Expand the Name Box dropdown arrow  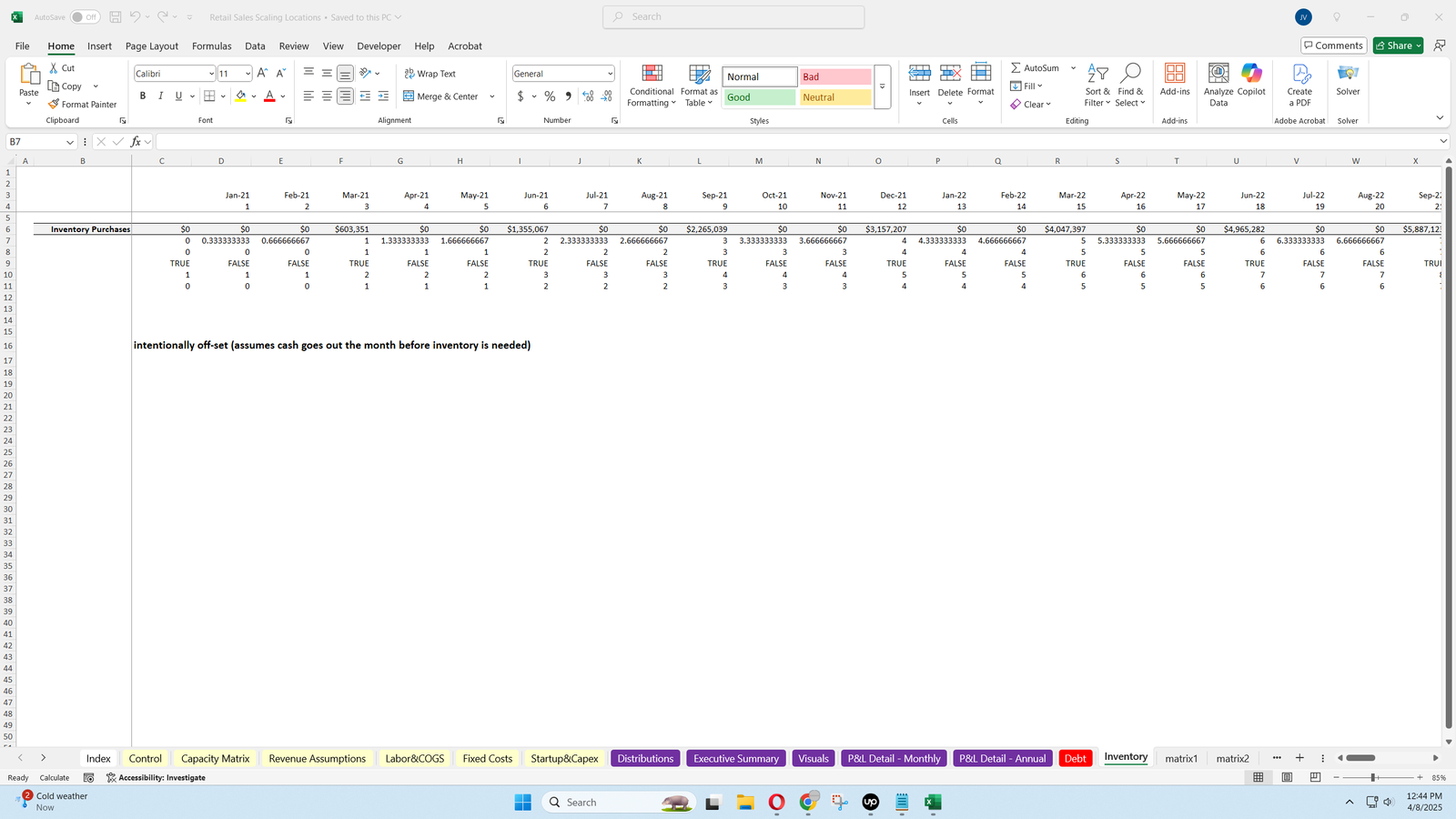pos(70,142)
